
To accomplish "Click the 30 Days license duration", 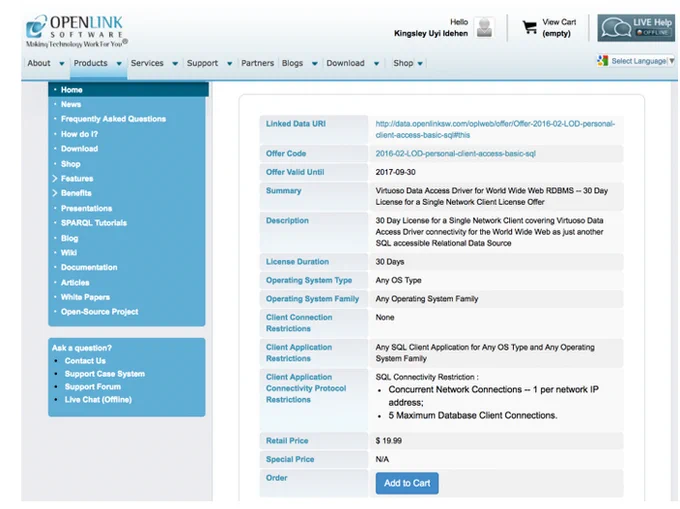I will coord(389,262).
